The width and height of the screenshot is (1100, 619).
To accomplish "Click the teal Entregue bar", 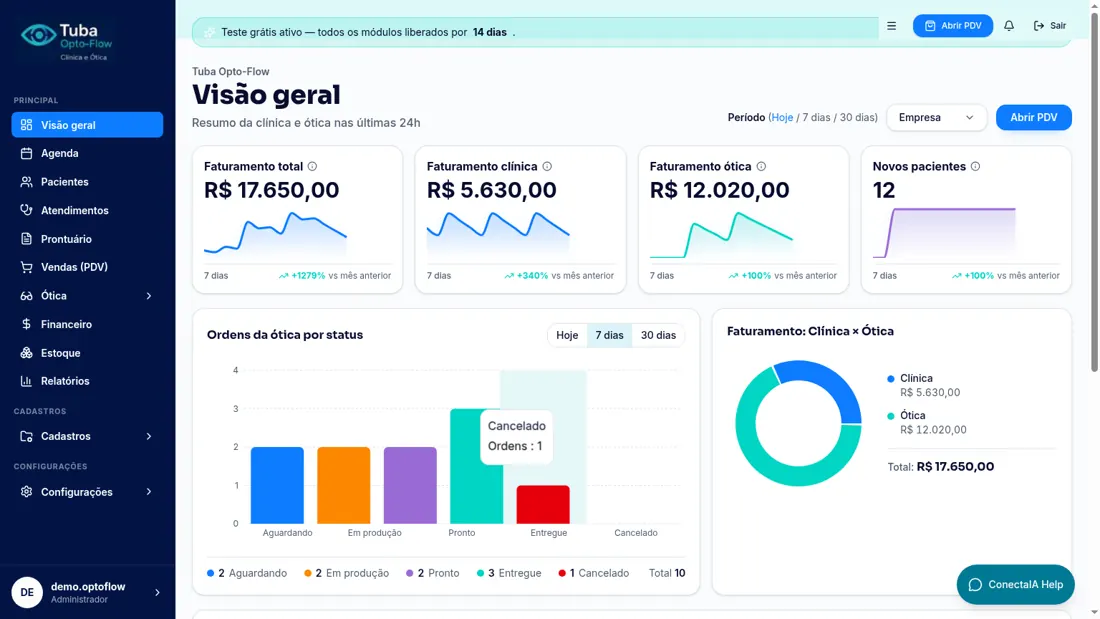I will click(476, 466).
